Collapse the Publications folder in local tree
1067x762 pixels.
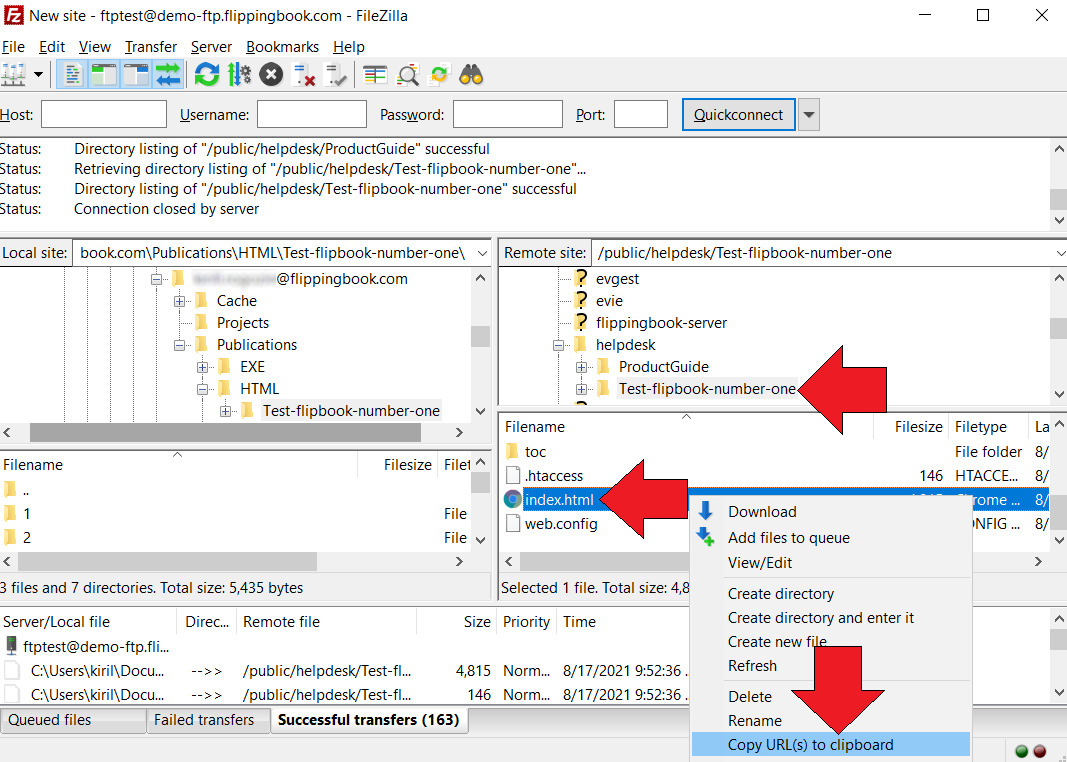tap(179, 345)
